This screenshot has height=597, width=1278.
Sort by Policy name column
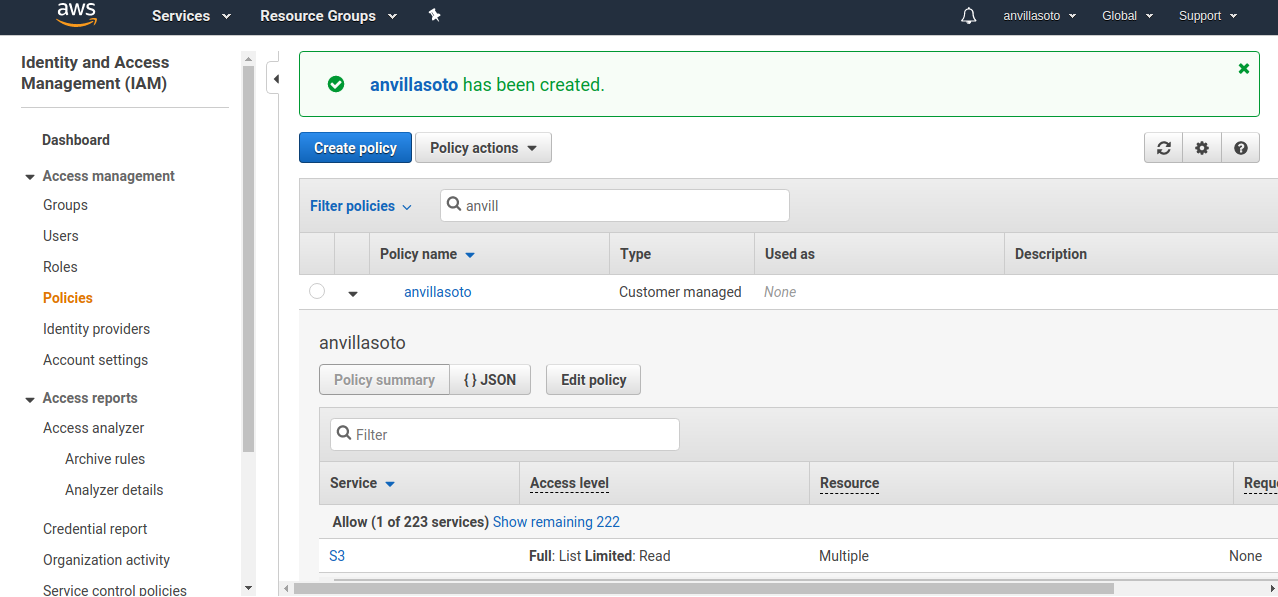(427, 254)
